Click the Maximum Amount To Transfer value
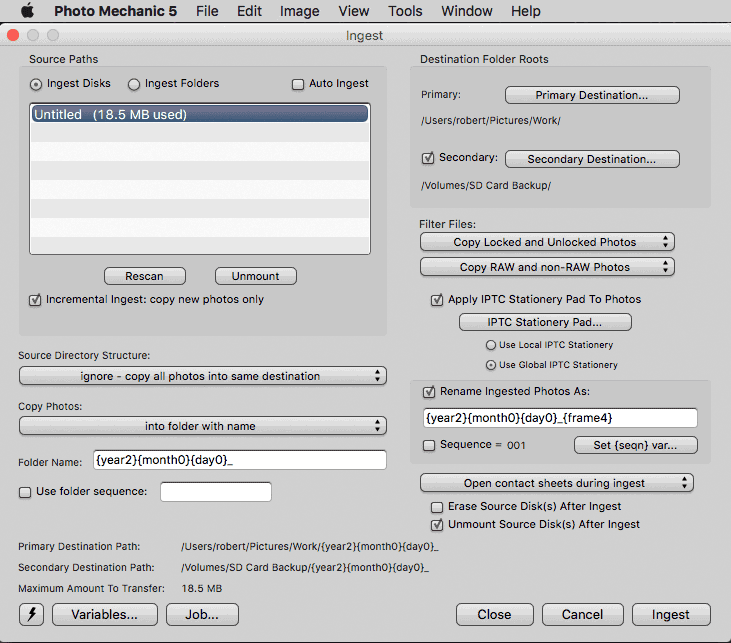This screenshot has width=731, height=643. point(202,589)
